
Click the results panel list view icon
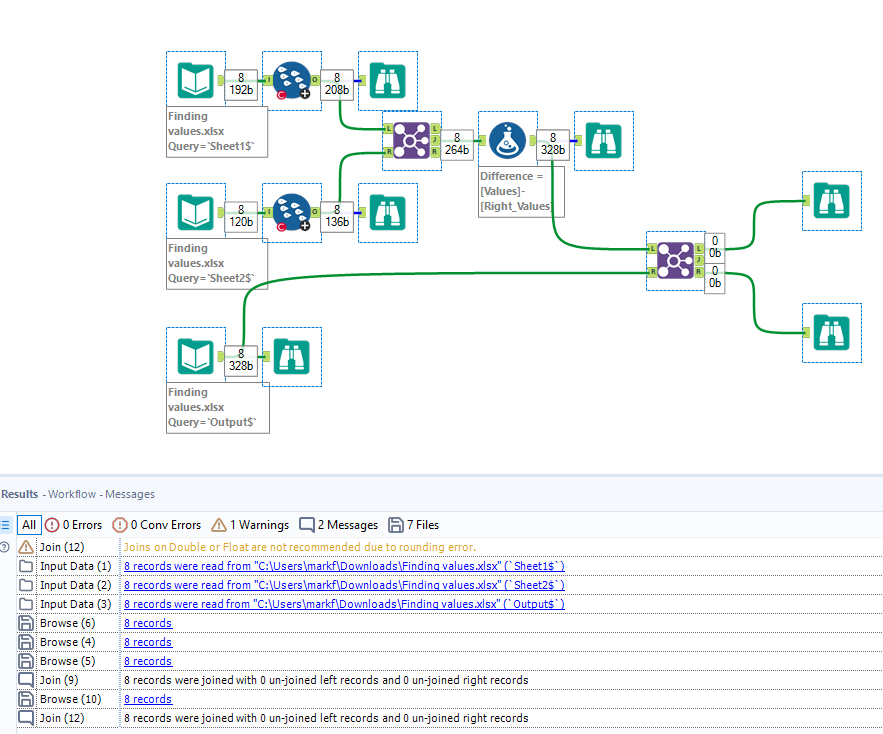coord(5,525)
